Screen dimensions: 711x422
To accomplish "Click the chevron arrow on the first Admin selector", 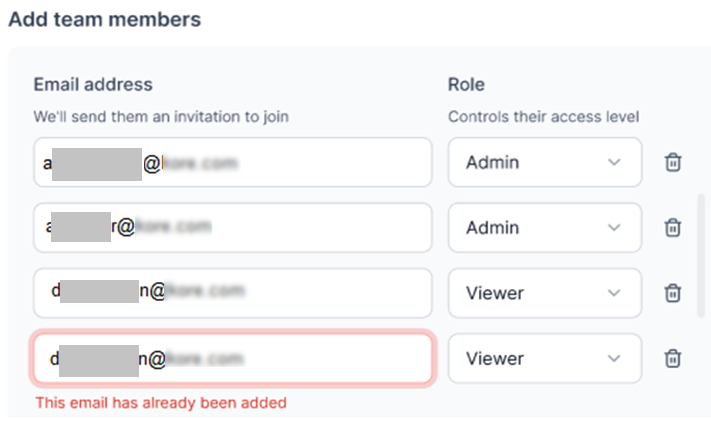I will [x=614, y=162].
